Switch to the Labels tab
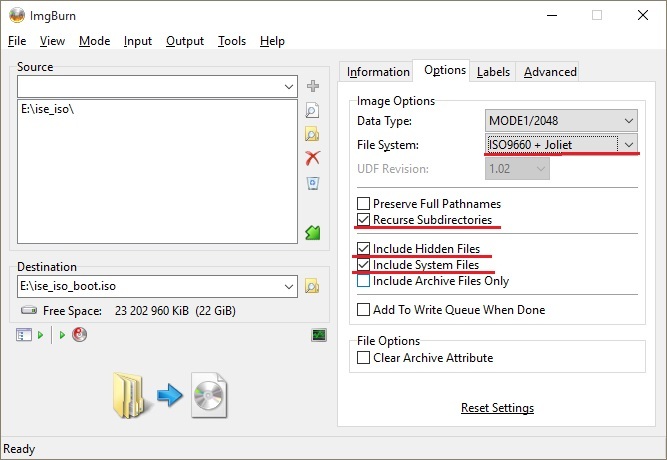The height and width of the screenshot is (460, 667). [x=493, y=71]
